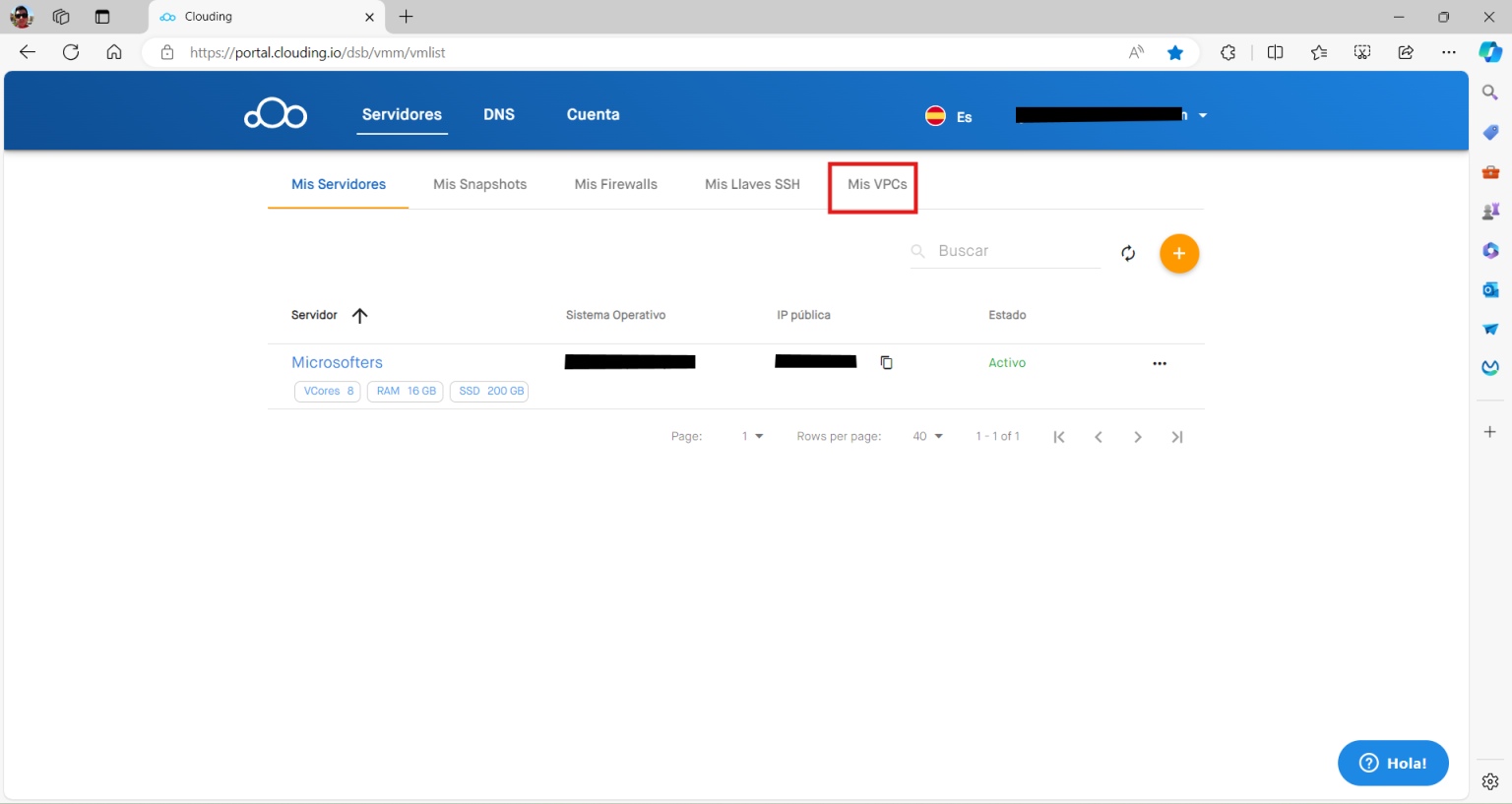Switch to the Mis Servidores tab
The height and width of the screenshot is (804, 1512).
339,184
